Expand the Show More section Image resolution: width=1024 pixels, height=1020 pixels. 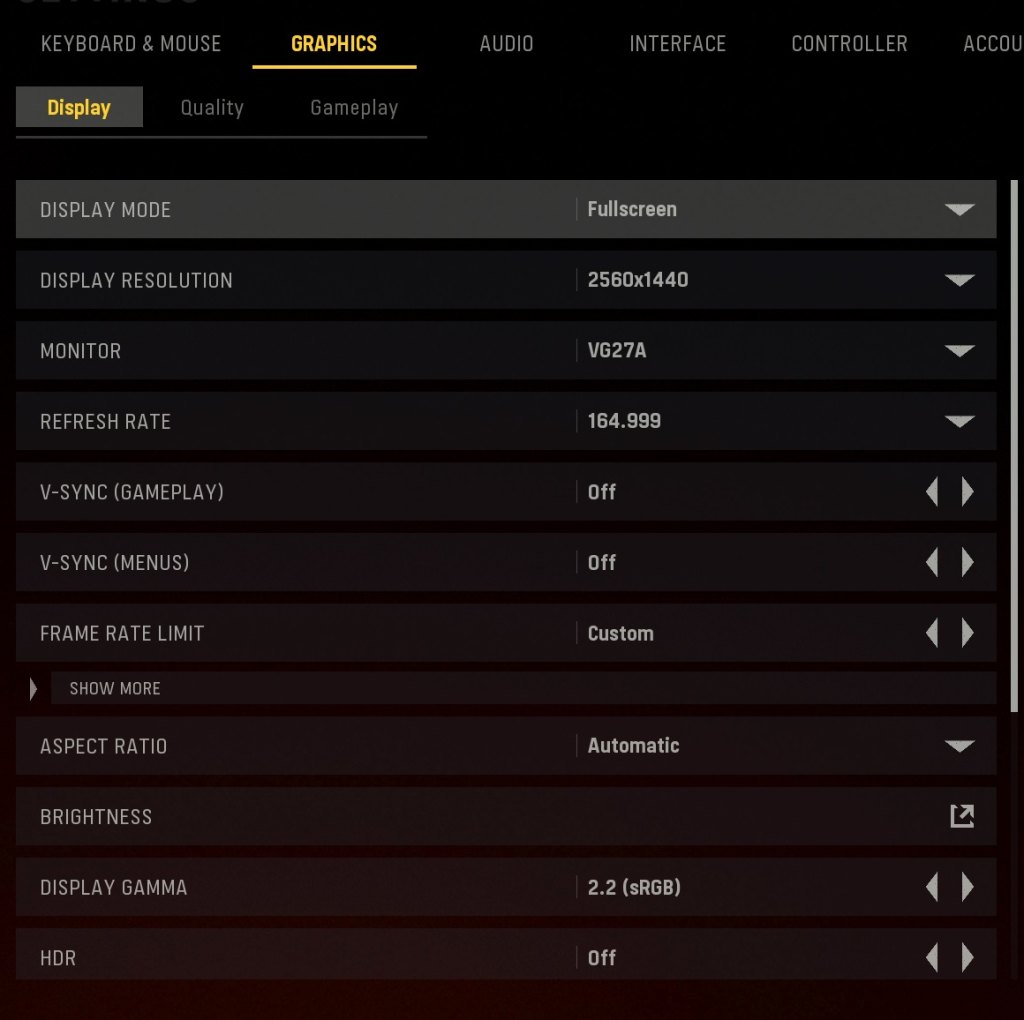point(114,688)
